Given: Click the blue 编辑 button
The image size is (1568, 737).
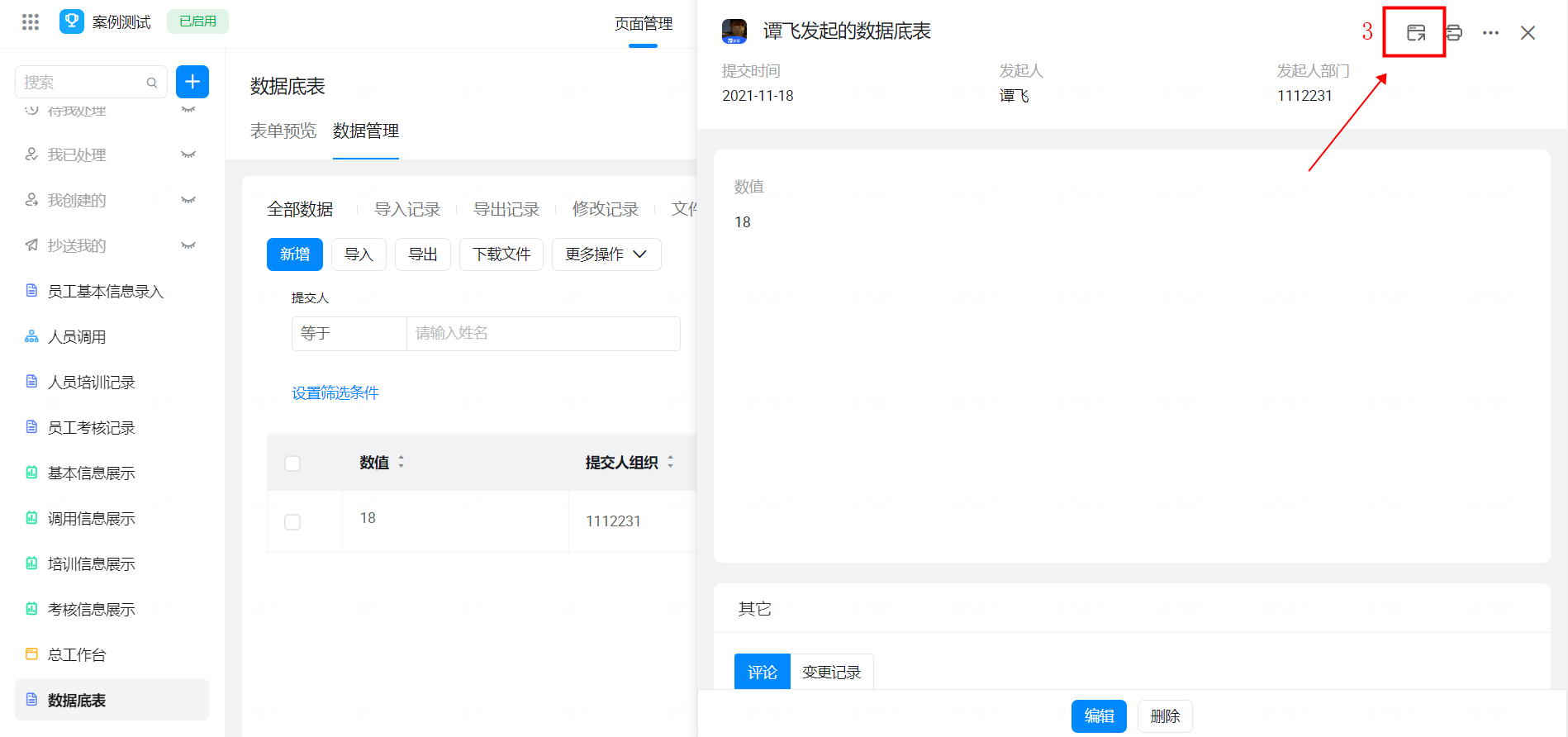Looking at the screenshot, I should pyautogui.click(x=1098, y=716).
